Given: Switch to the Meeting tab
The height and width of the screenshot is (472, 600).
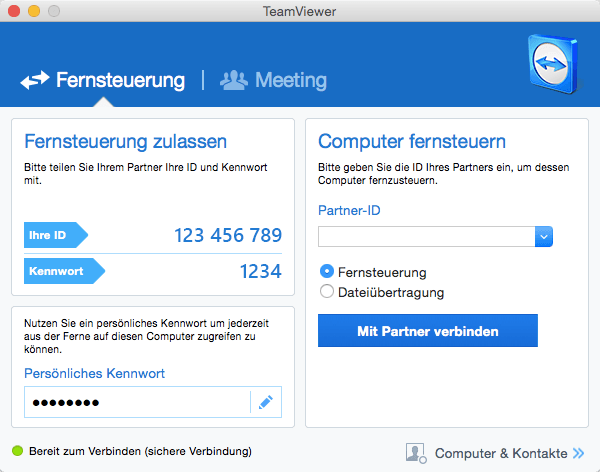Looking at the screenshot, I should tap(273, 80).
